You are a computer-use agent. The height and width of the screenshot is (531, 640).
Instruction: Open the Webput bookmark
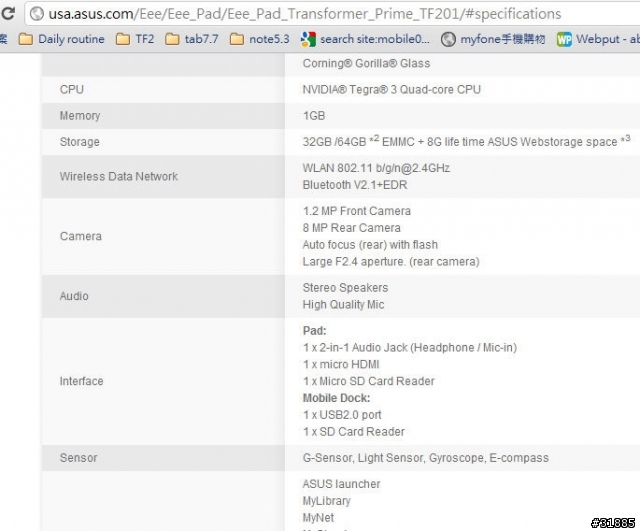[598, 39]
